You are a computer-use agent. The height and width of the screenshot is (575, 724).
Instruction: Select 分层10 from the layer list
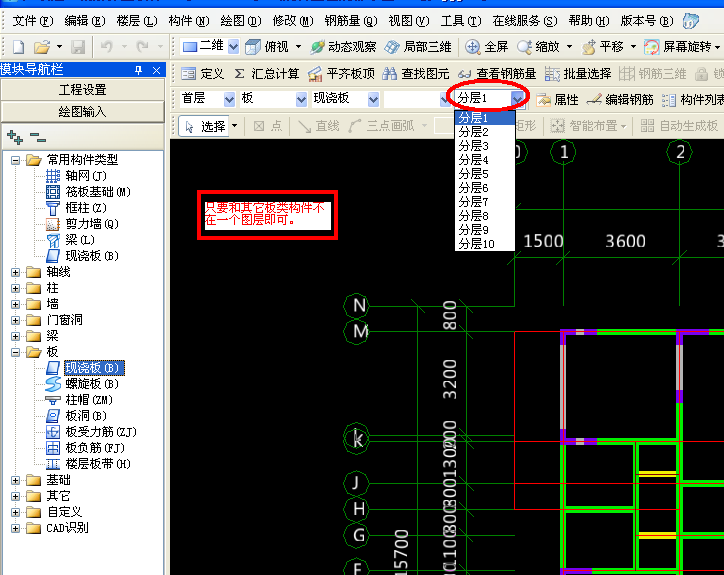(485, 244)
